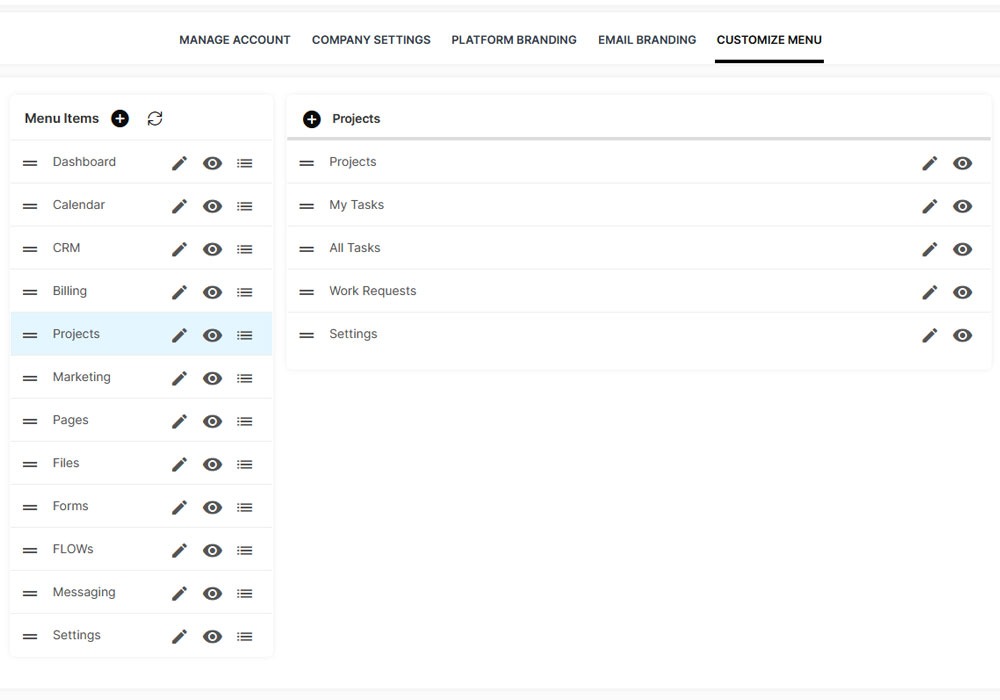Open the Company Settings tab
The image size is (1000, 700).
(x=371, y=40)
